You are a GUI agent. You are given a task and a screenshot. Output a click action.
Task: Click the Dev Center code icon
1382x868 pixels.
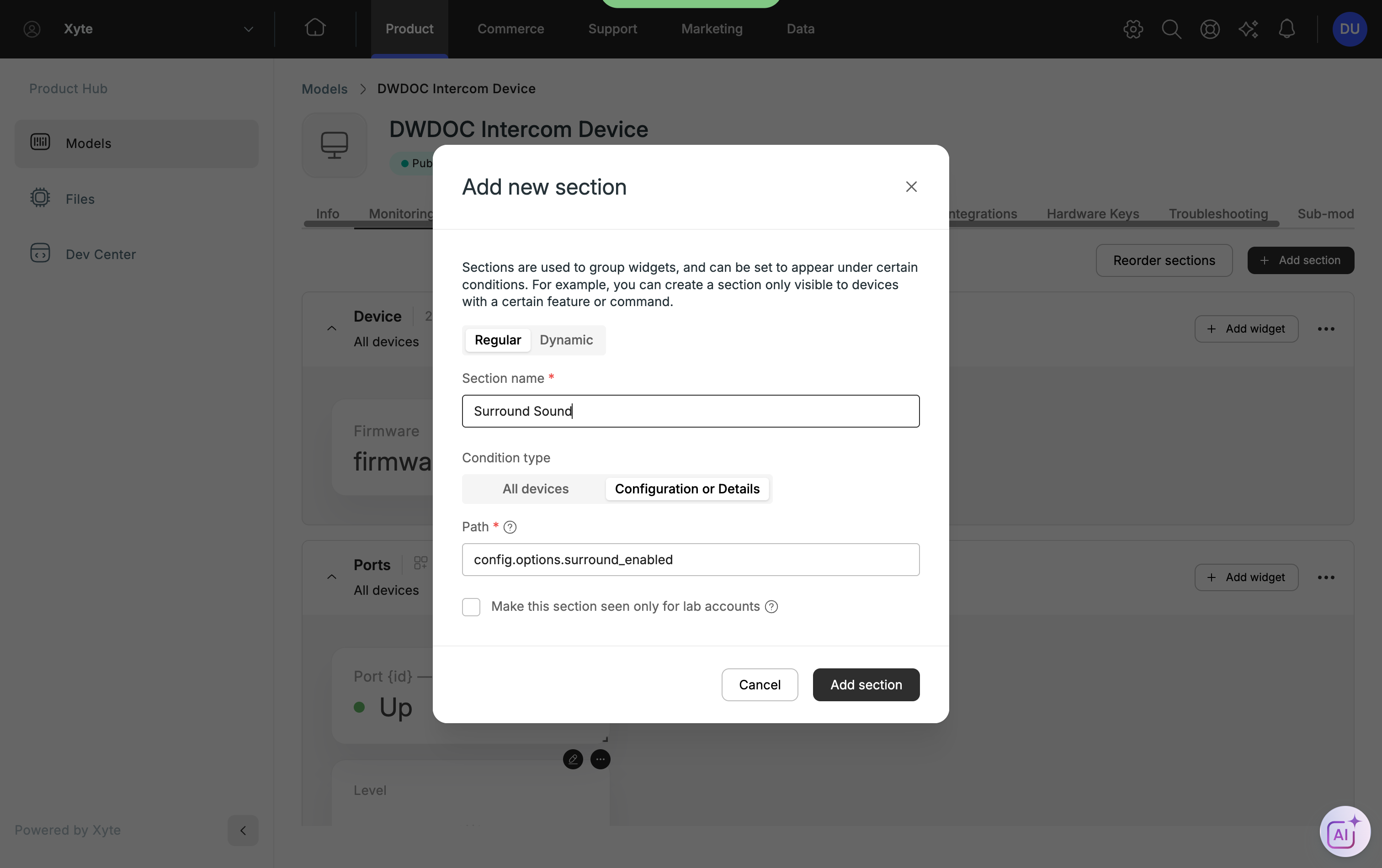click(40, 254)
